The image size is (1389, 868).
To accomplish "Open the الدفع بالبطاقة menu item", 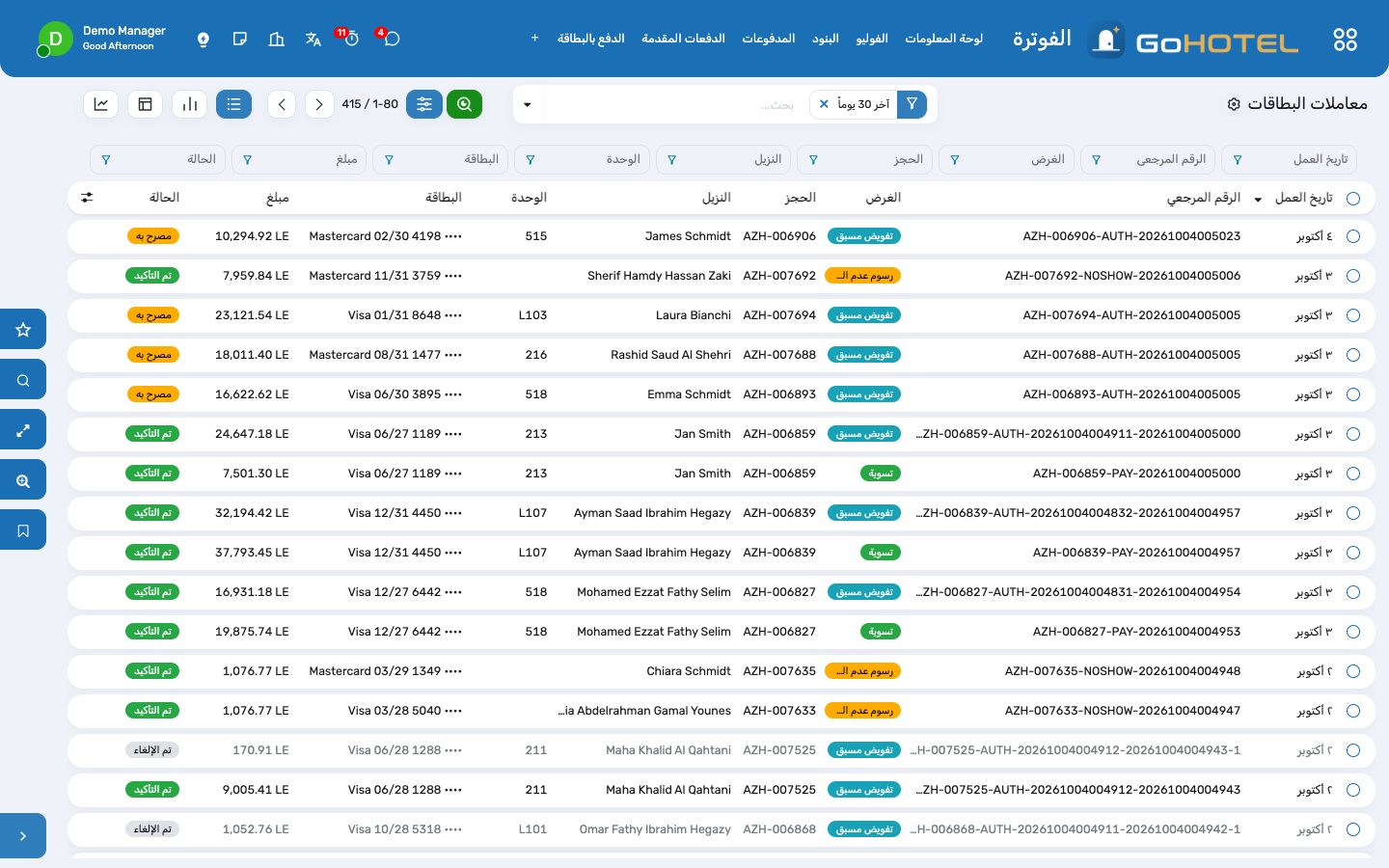I will (590, 39).
